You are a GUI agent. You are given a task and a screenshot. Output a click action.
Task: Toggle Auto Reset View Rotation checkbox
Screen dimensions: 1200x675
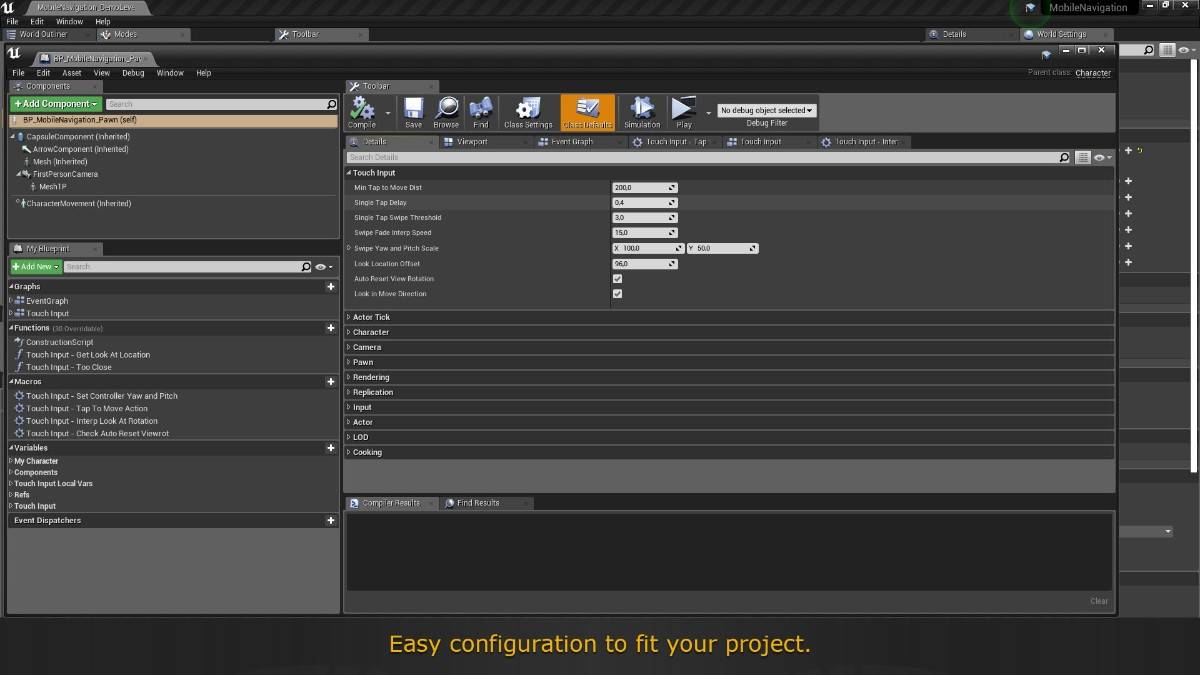[x=617, y=279]
